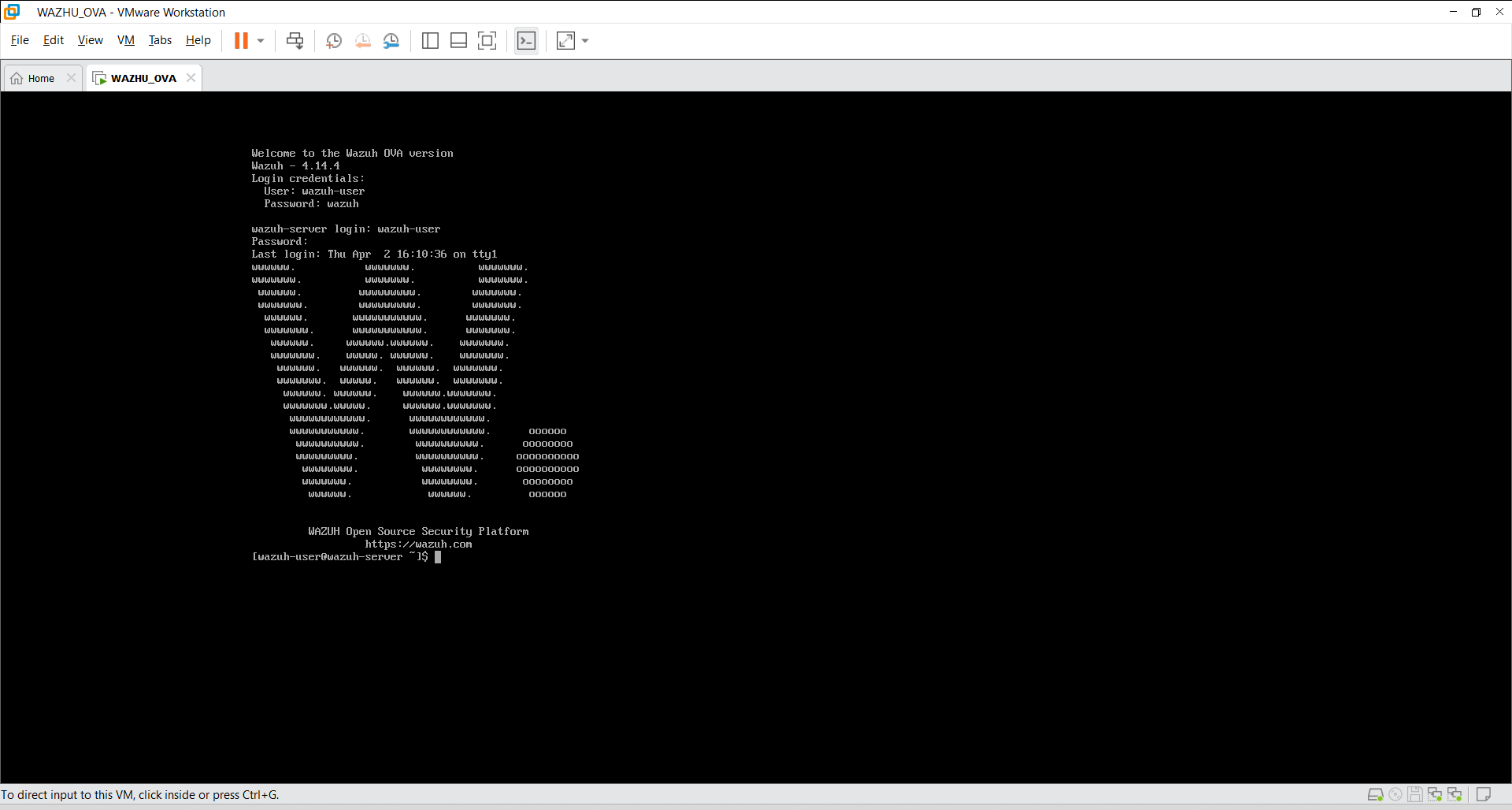Click the hard disk status icon

[1375, 794]
